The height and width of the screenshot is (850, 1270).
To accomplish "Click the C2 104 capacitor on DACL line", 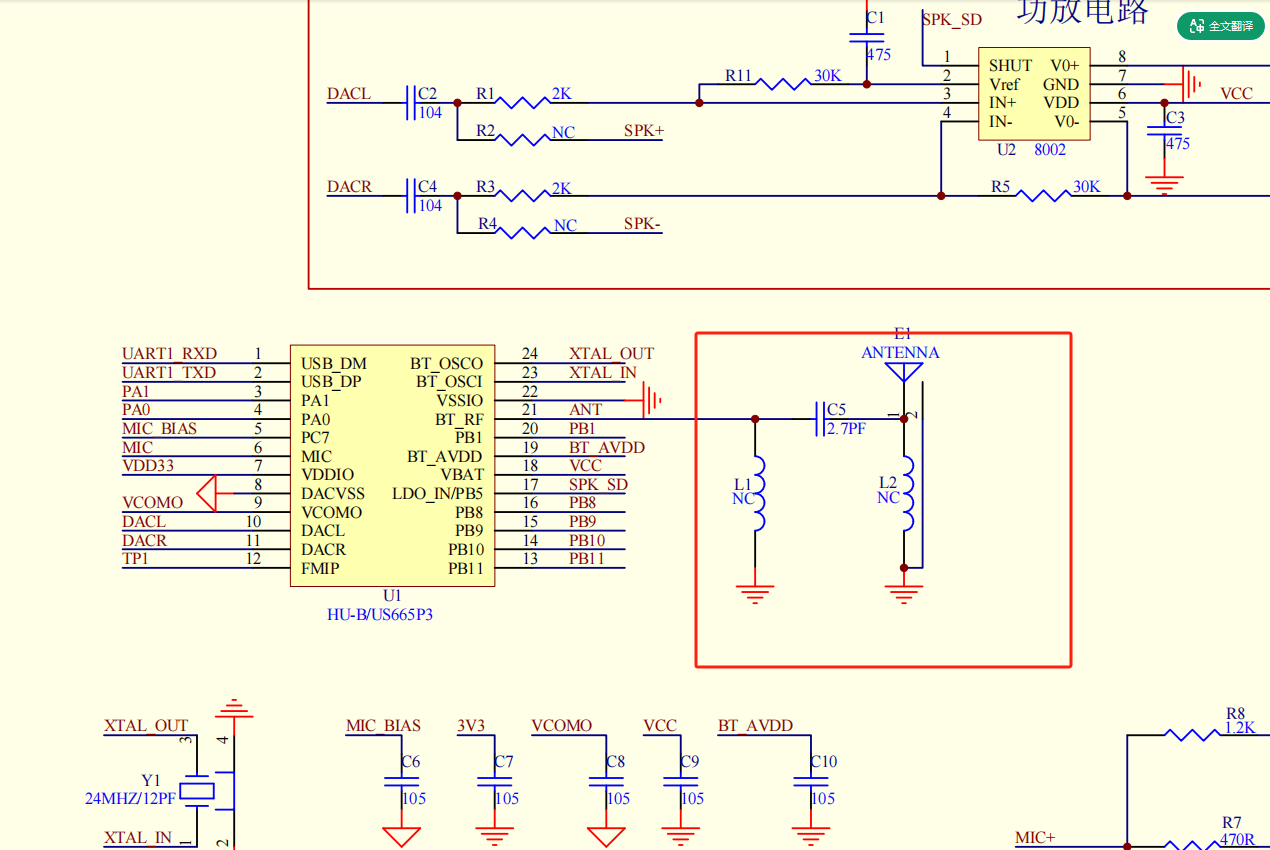I will point(412,102).
